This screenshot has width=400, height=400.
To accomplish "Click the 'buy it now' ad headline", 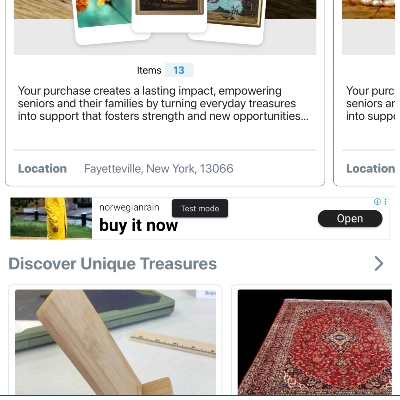I will coord(138,226).
